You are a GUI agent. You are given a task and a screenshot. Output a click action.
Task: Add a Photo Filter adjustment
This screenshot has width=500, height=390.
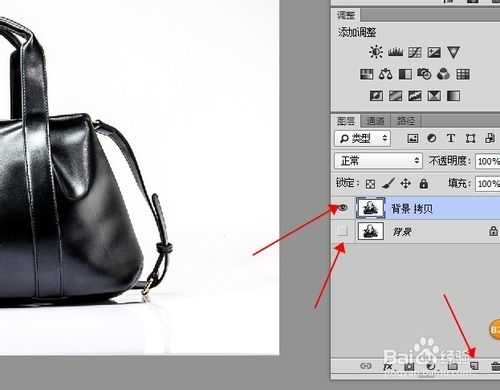tap(424, 74)
